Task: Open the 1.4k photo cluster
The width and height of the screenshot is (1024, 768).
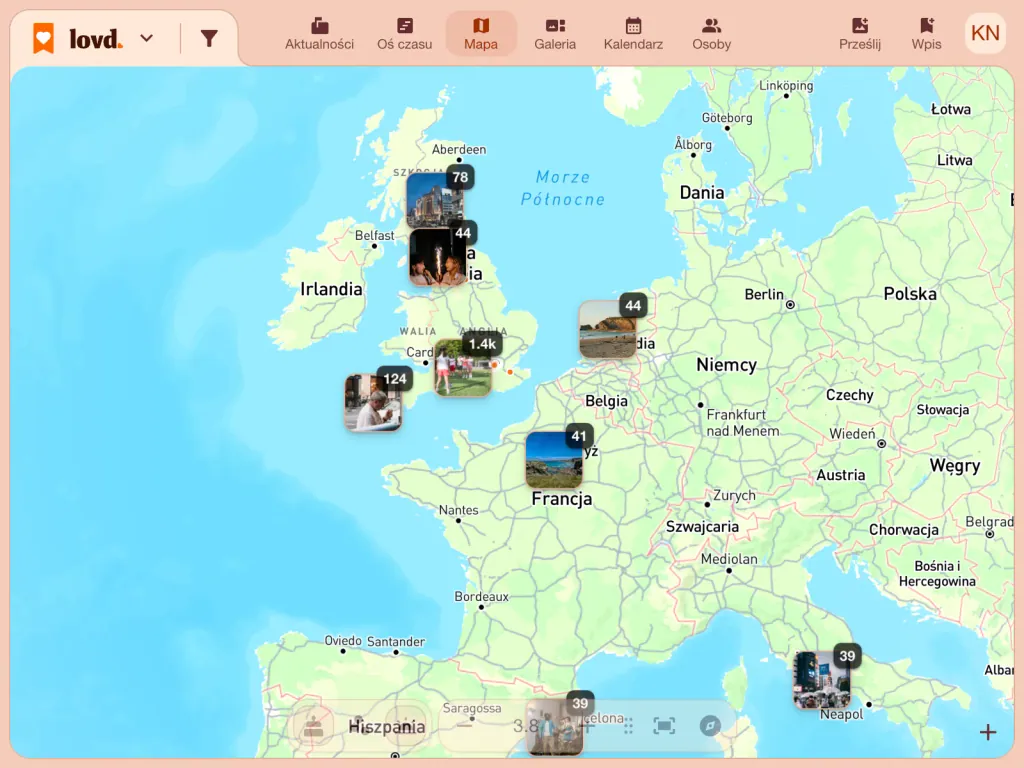Action: [x=464, y=368]
